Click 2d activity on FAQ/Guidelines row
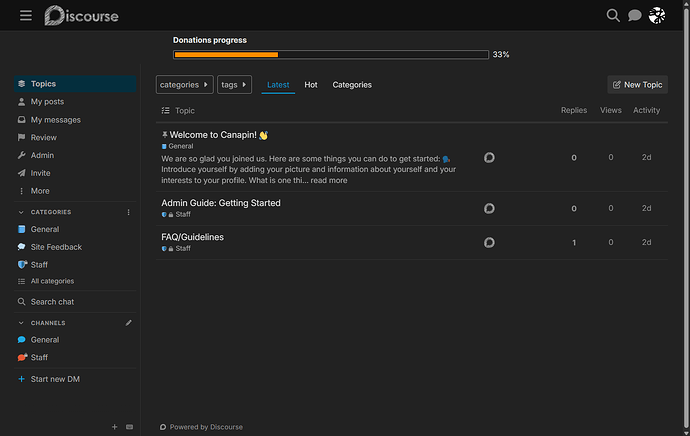The image size is (690, 436). pyautogui.click(x=646, y=242)
